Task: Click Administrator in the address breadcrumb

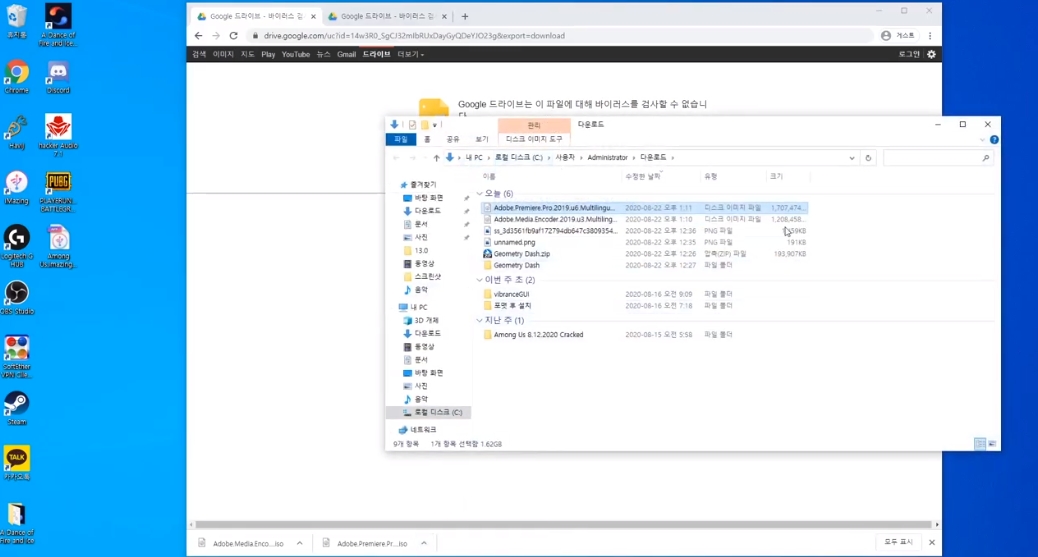Action: [x=607, y=158]
